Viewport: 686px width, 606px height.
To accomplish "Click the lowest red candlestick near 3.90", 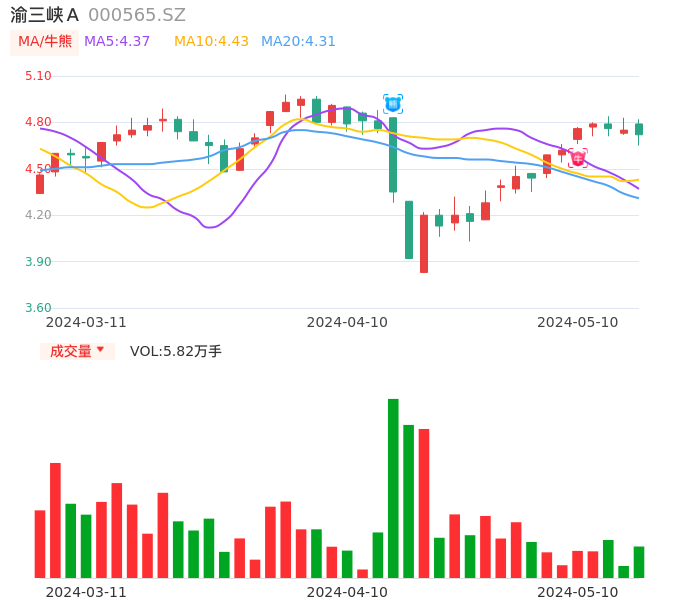I will [424, 243].
